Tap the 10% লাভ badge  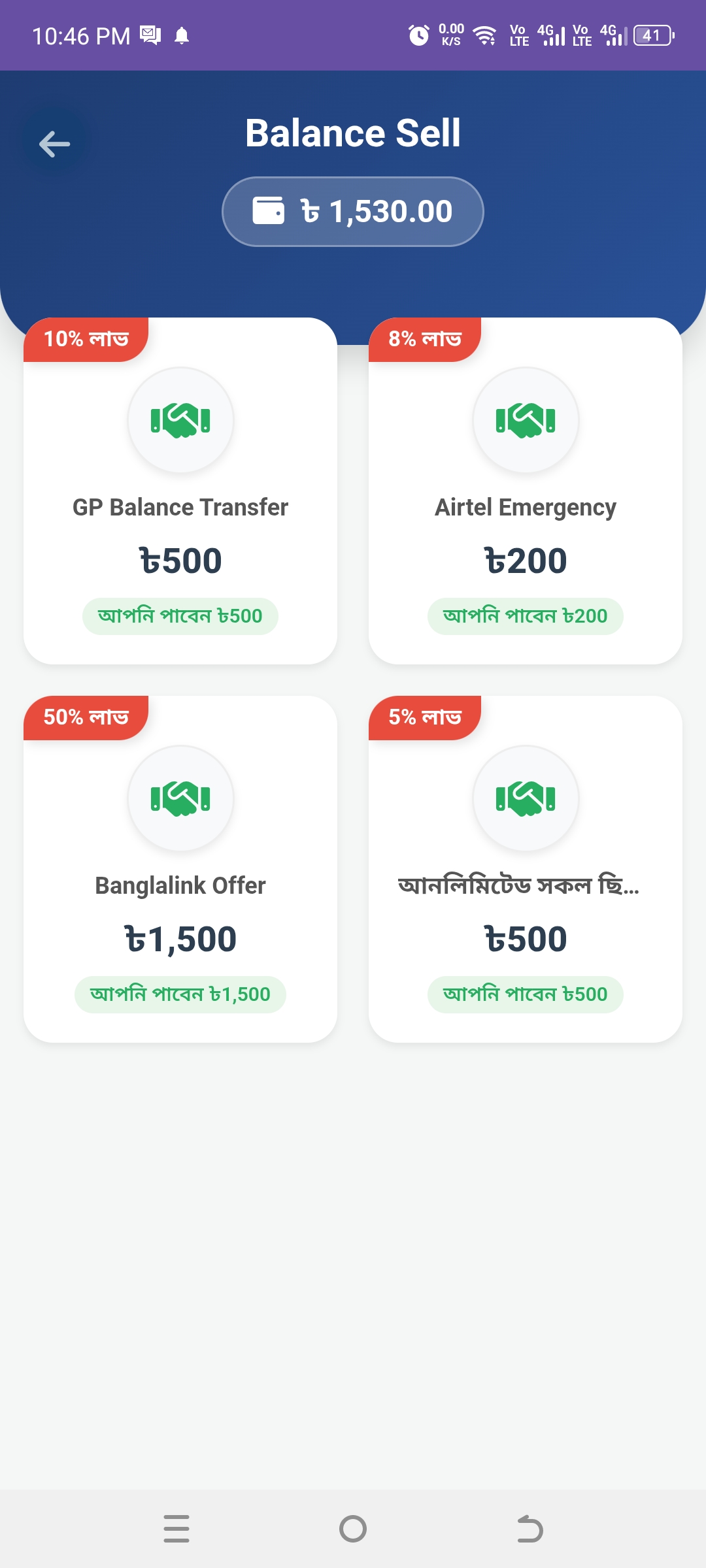[86, 339]
